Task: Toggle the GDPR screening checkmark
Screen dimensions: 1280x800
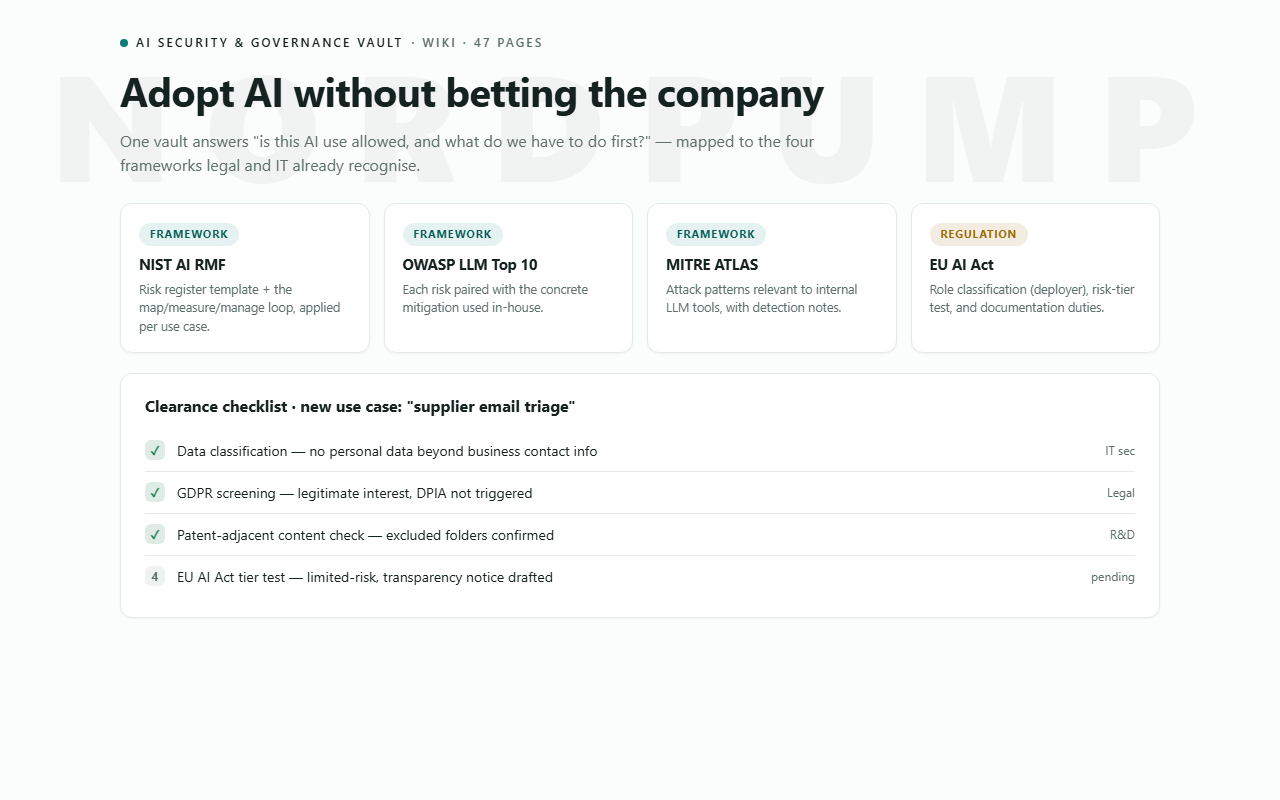Action: pos(155,493)
